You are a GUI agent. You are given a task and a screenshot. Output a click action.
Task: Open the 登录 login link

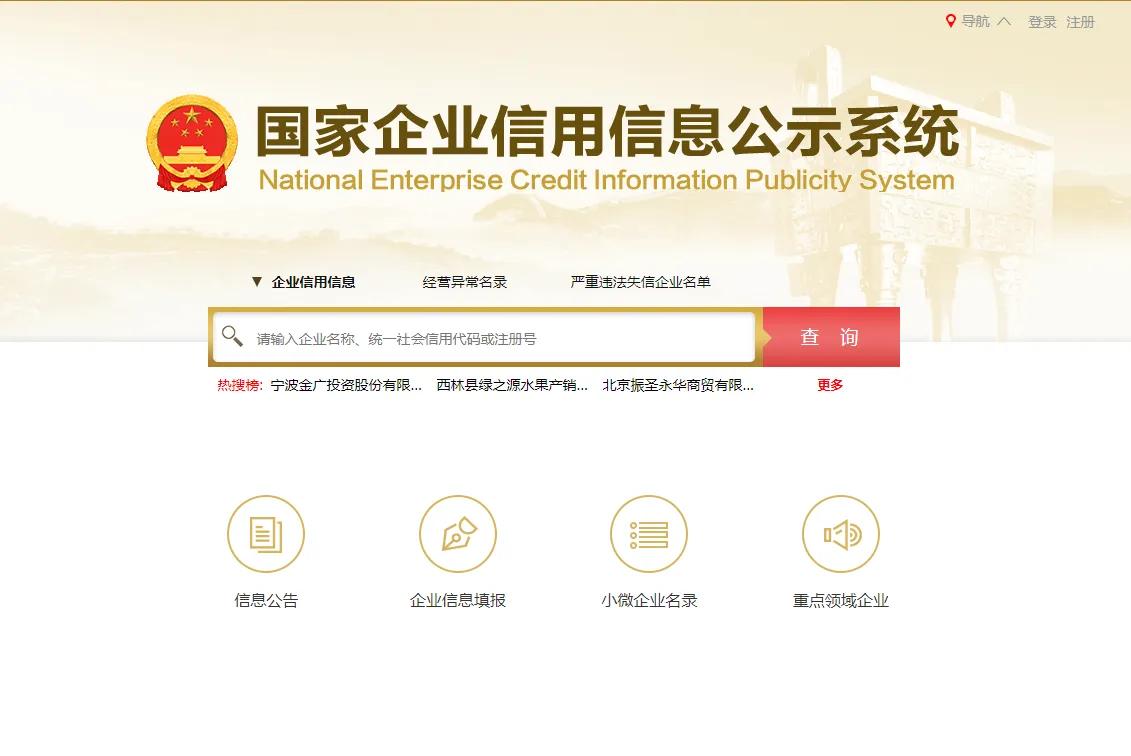tap(1042, 22)
